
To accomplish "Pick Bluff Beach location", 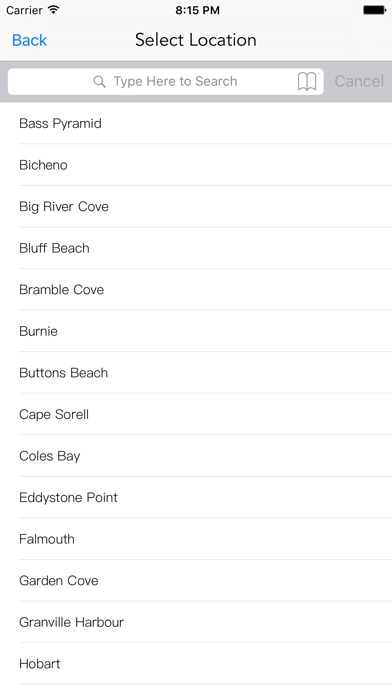I will [x=196, y=248].
